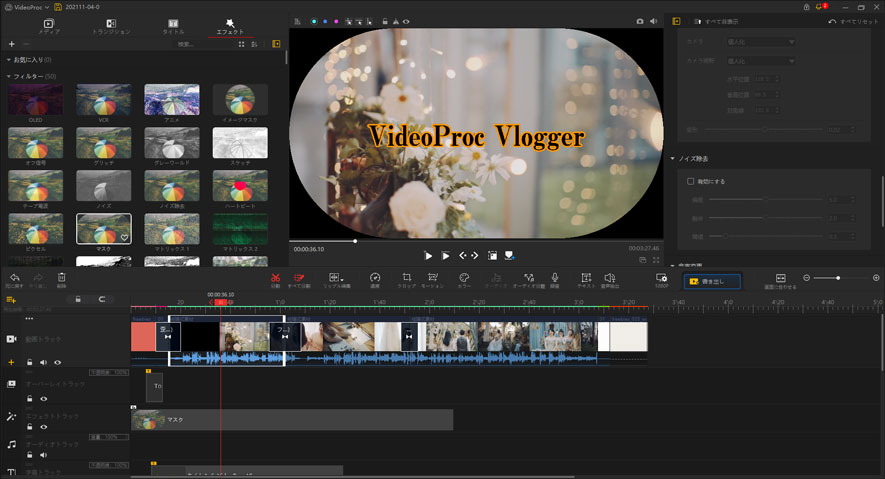885x479 pixels.
Task: Toggle video track visibility eye
Action: point(58,362)
